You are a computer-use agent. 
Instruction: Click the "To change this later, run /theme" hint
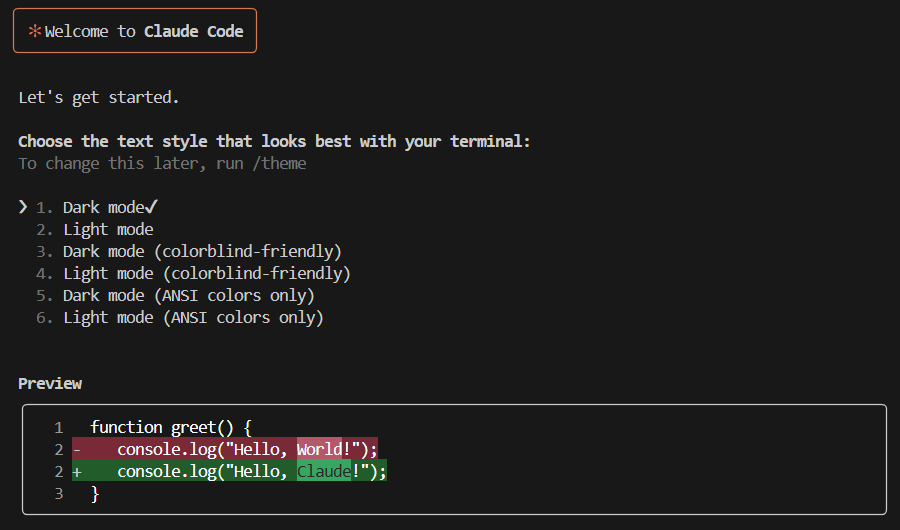pos(162,164)
